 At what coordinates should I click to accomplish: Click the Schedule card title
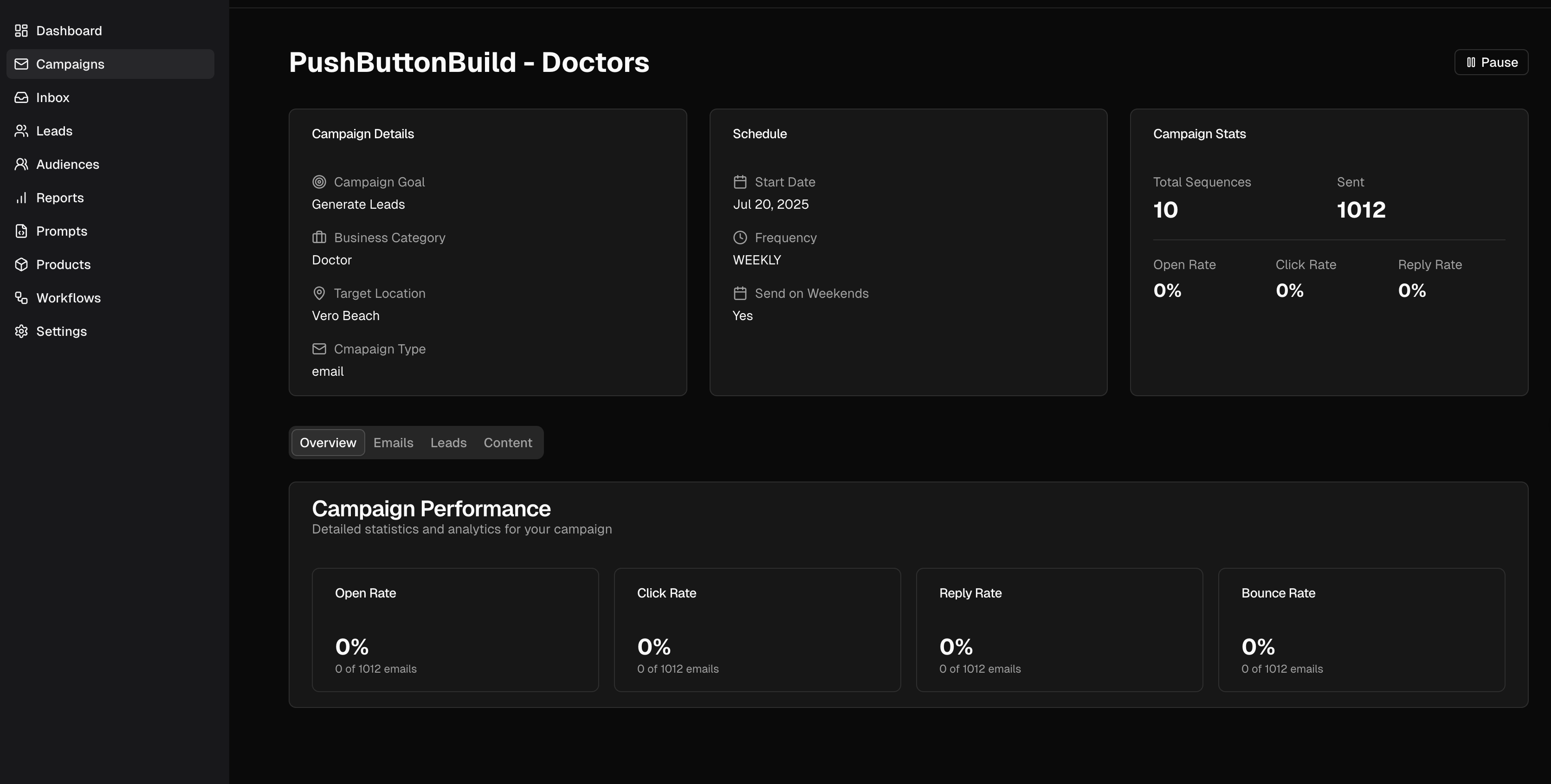(760, 134)
